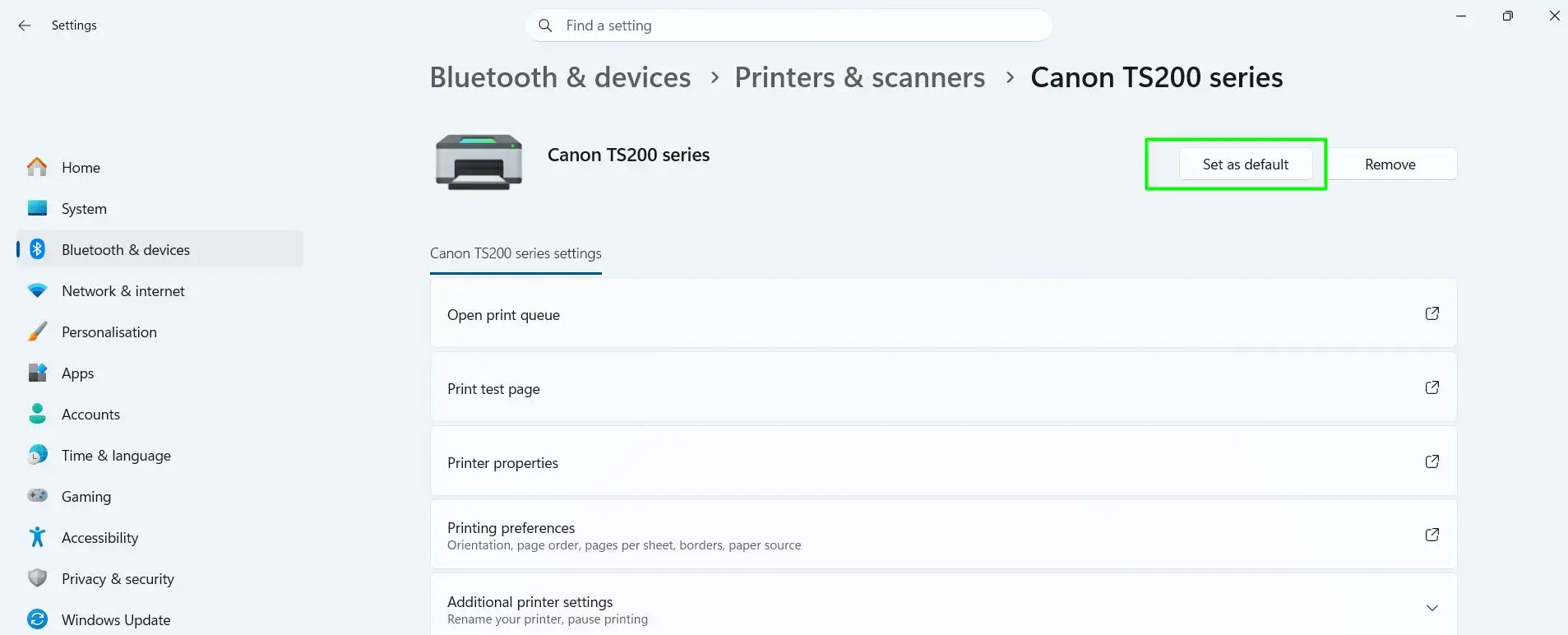Click the Windows Update sync icon
This screenshot has width=1568, height=635.
(37, 619)
